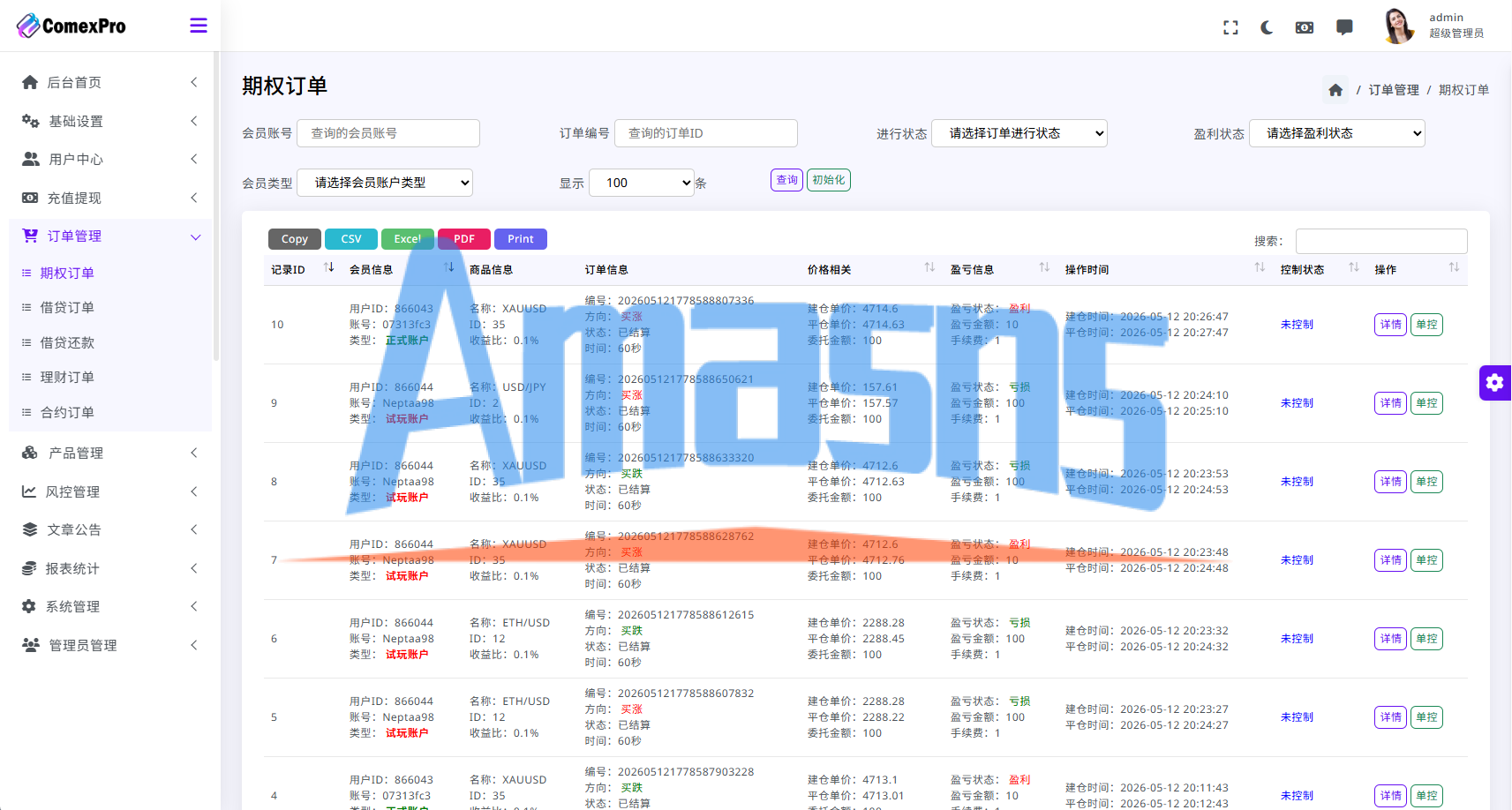Open 合约订单 submenu item

tap(67, 412)
